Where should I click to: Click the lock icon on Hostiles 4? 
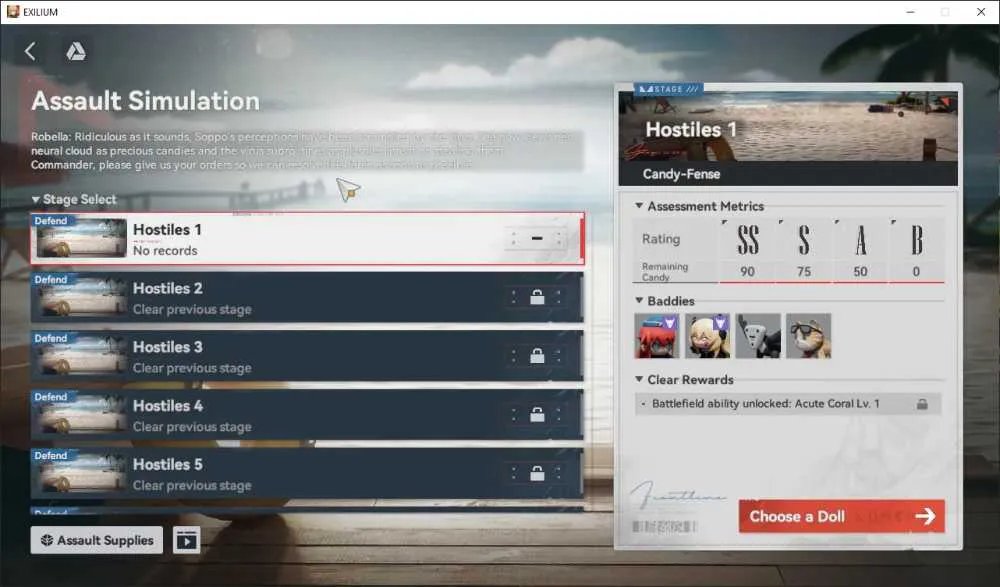(x=537, y=414)
